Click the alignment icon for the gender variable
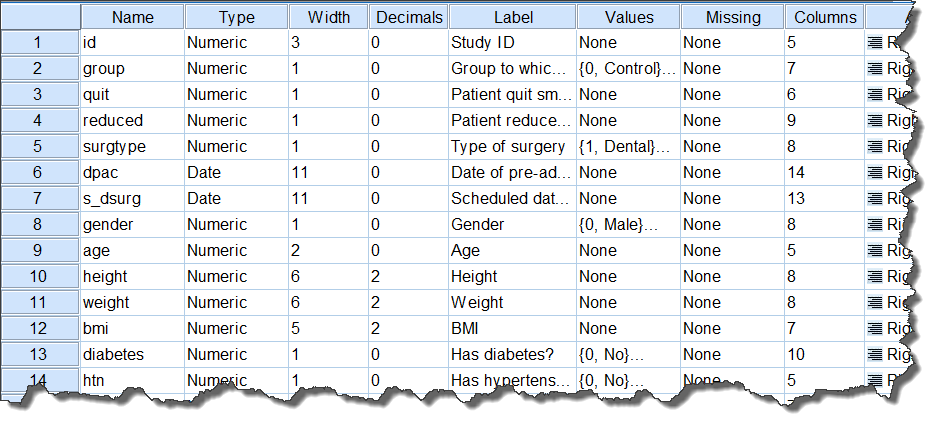The width and height of the screenshot is (940, 427). click(875, 224)
